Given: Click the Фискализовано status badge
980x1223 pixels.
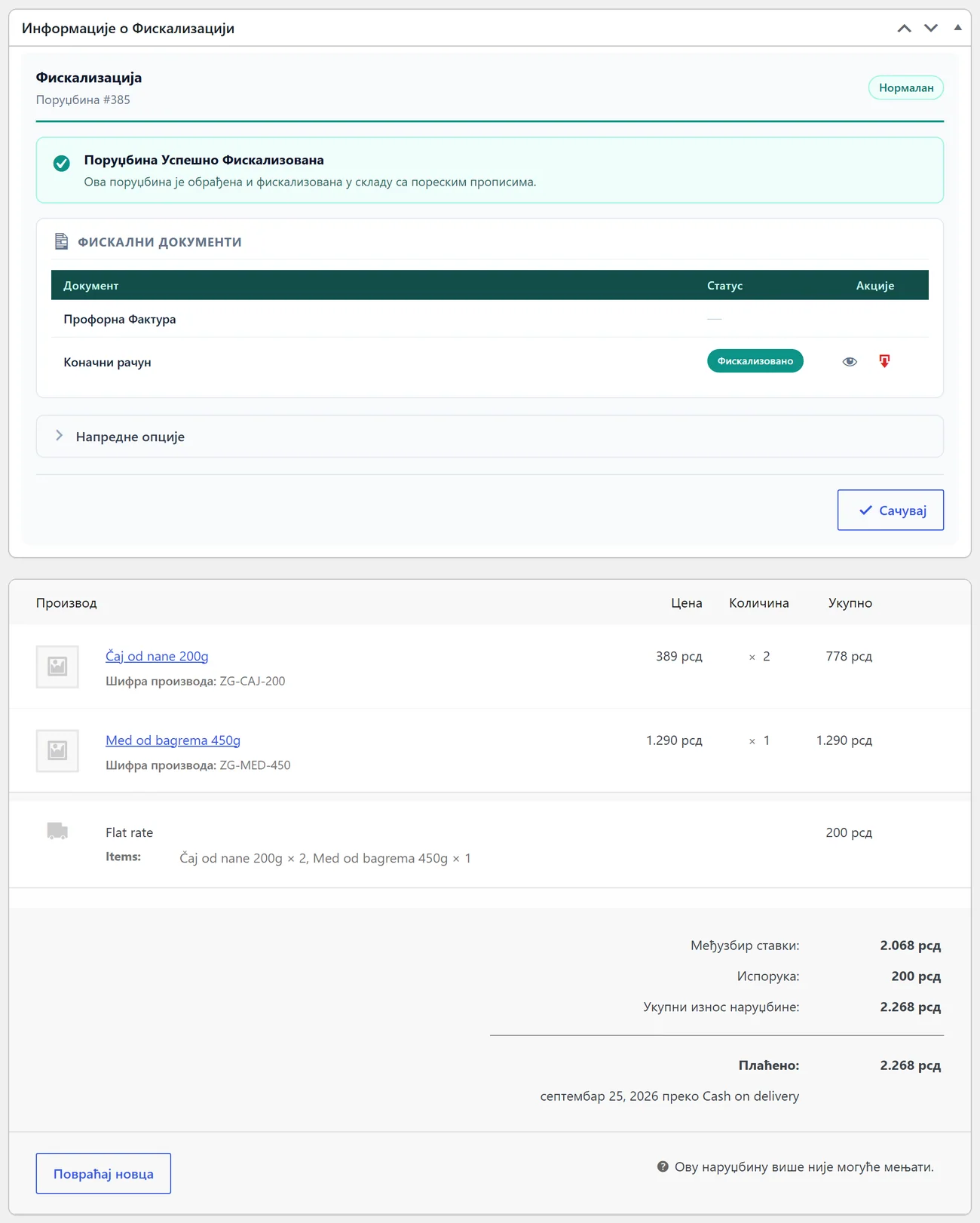Looking at the screenshot, I should 755,361.
